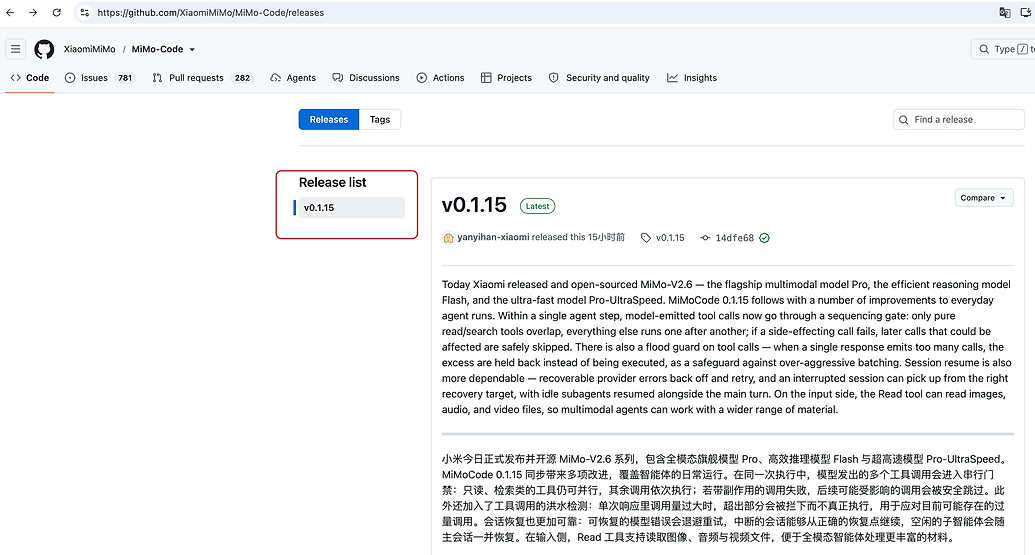
Task: Open the Compare dropdown
Action: [984, 198]
